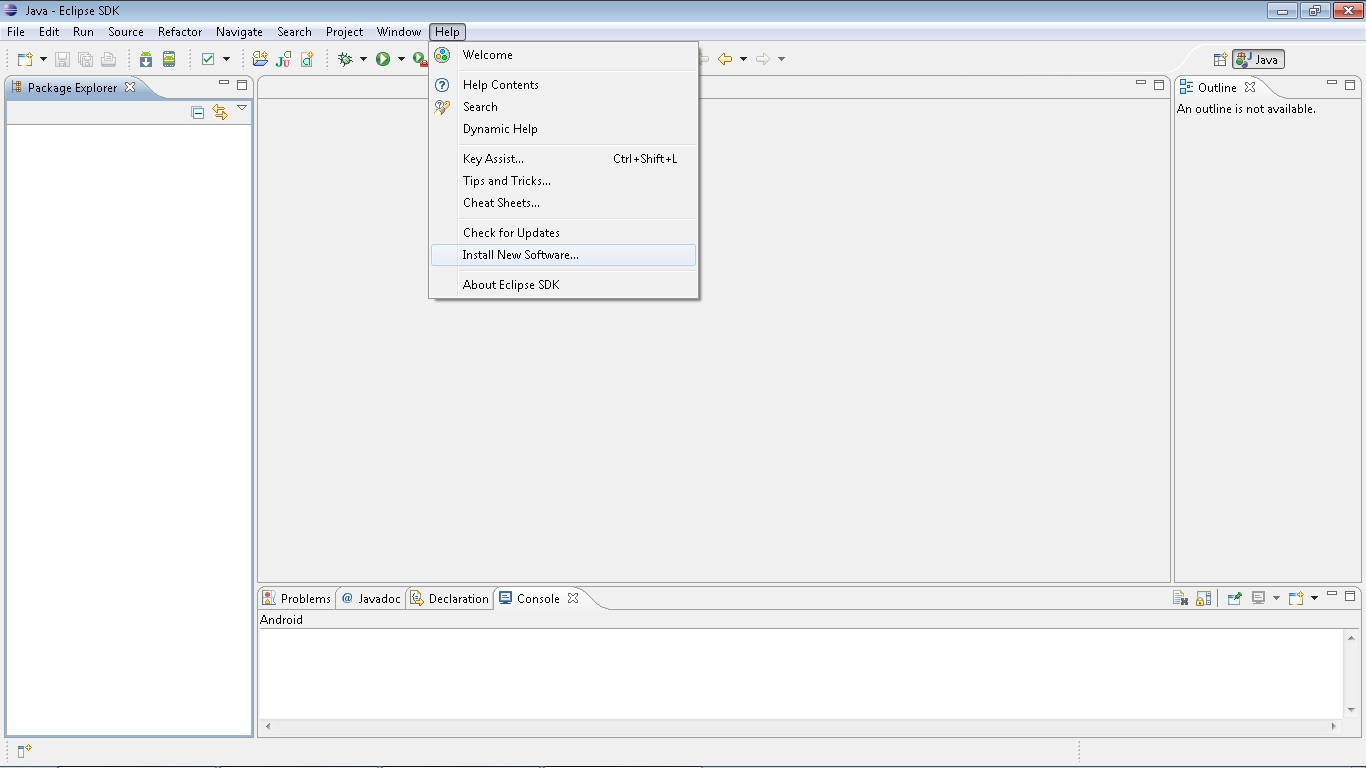1366x768 pixels.
Task: Expand the checkmark icon dropdown arrow
Action: point(226,59)
